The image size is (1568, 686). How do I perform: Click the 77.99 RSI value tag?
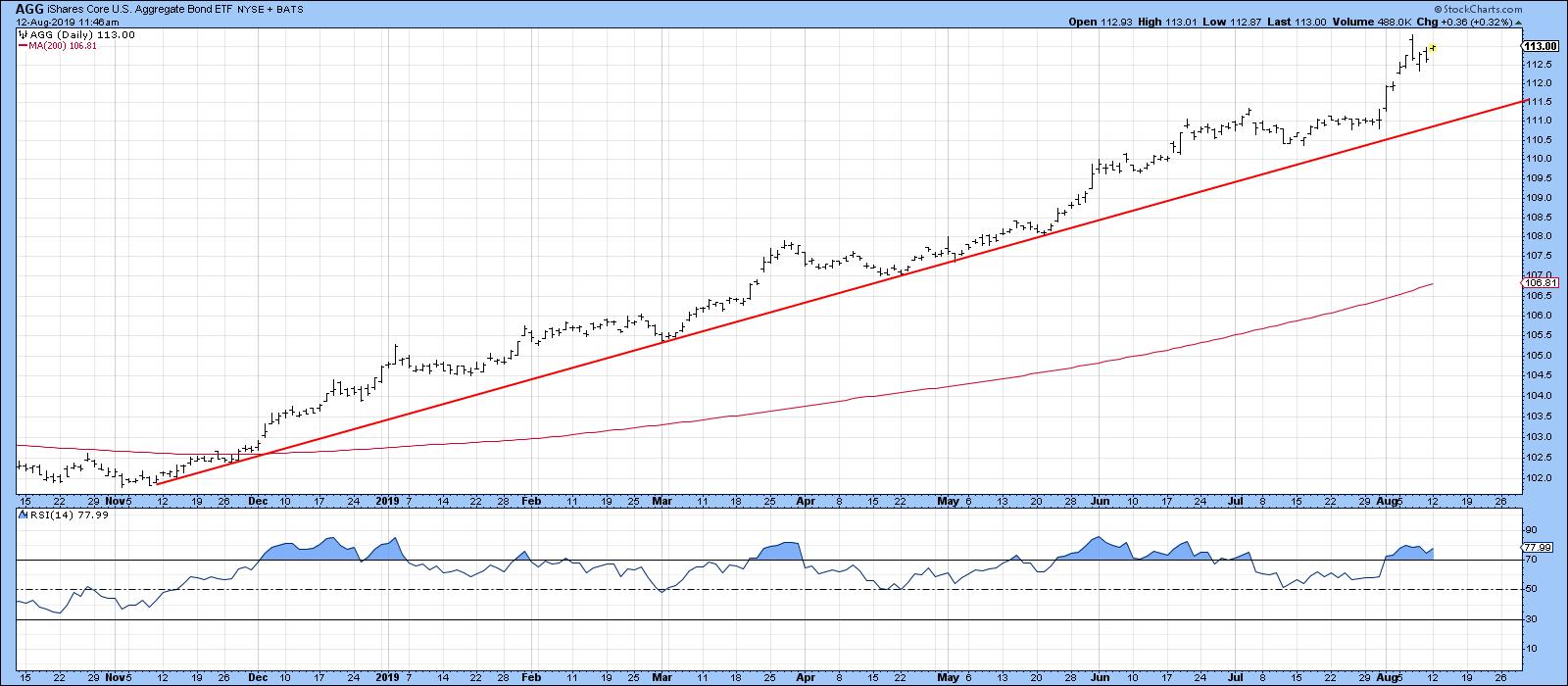(1539, 547)
